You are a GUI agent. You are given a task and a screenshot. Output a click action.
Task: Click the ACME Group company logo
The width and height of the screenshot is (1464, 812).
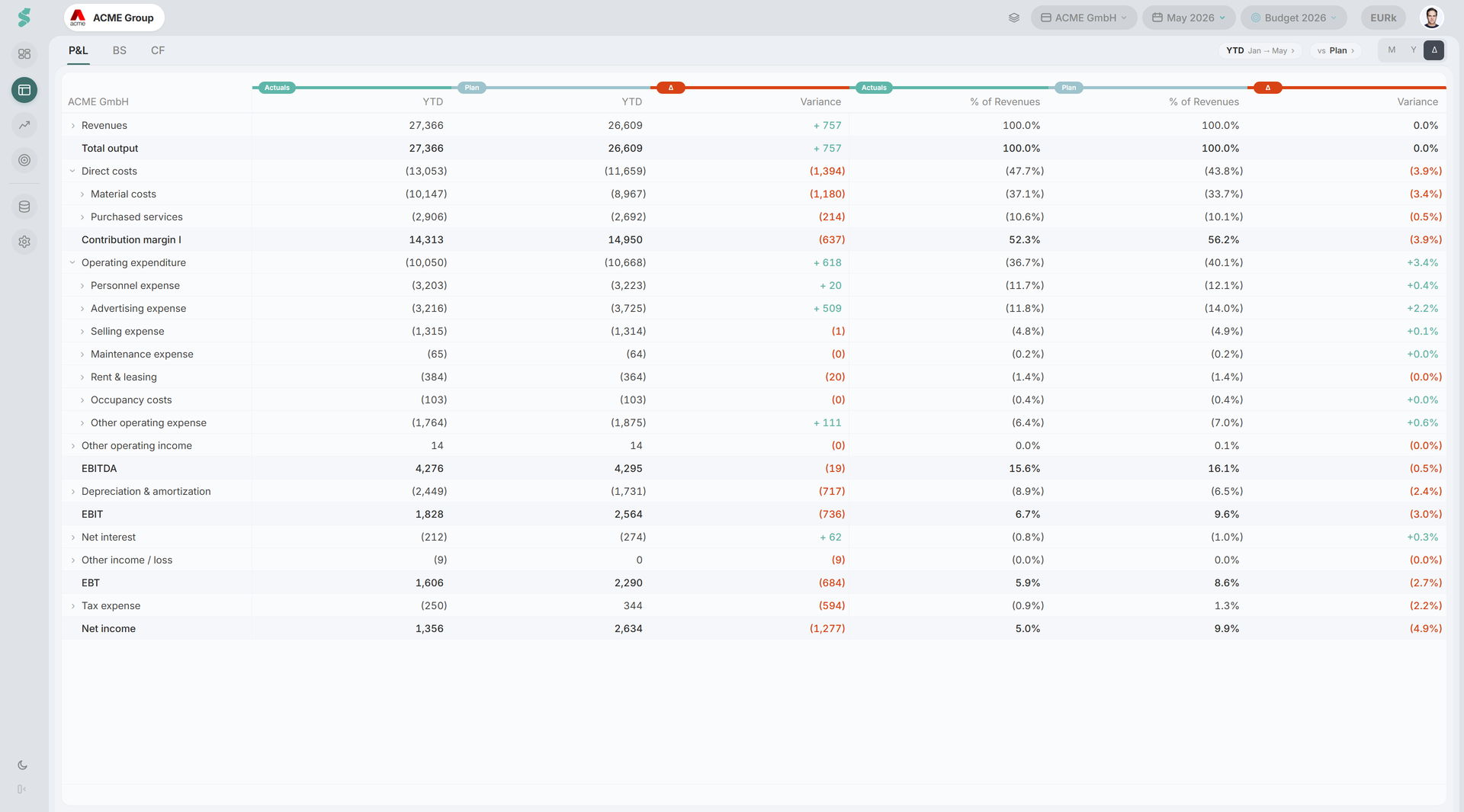[x=114, y=18]
